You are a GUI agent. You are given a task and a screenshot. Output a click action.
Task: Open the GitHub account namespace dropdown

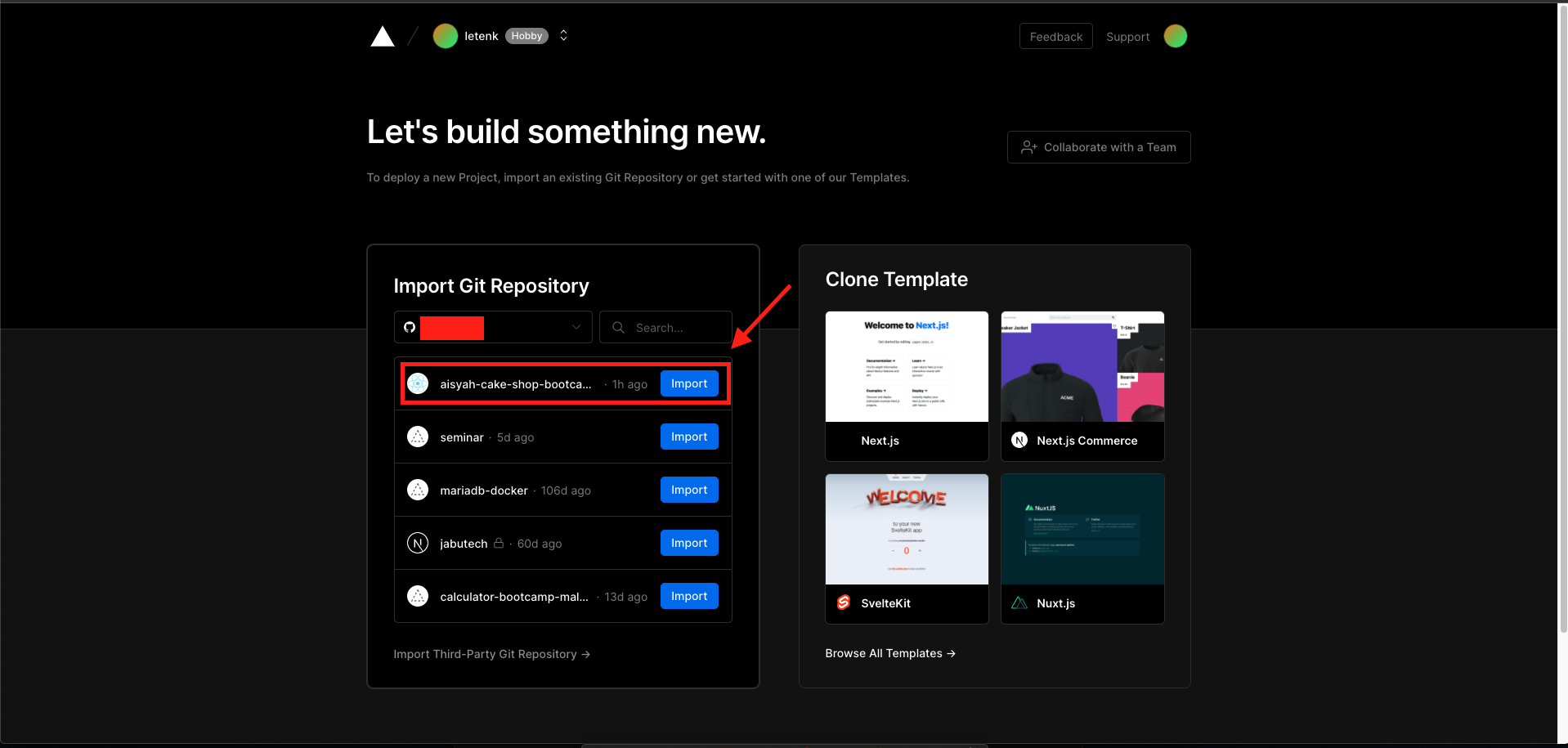[x=493, y=327]
